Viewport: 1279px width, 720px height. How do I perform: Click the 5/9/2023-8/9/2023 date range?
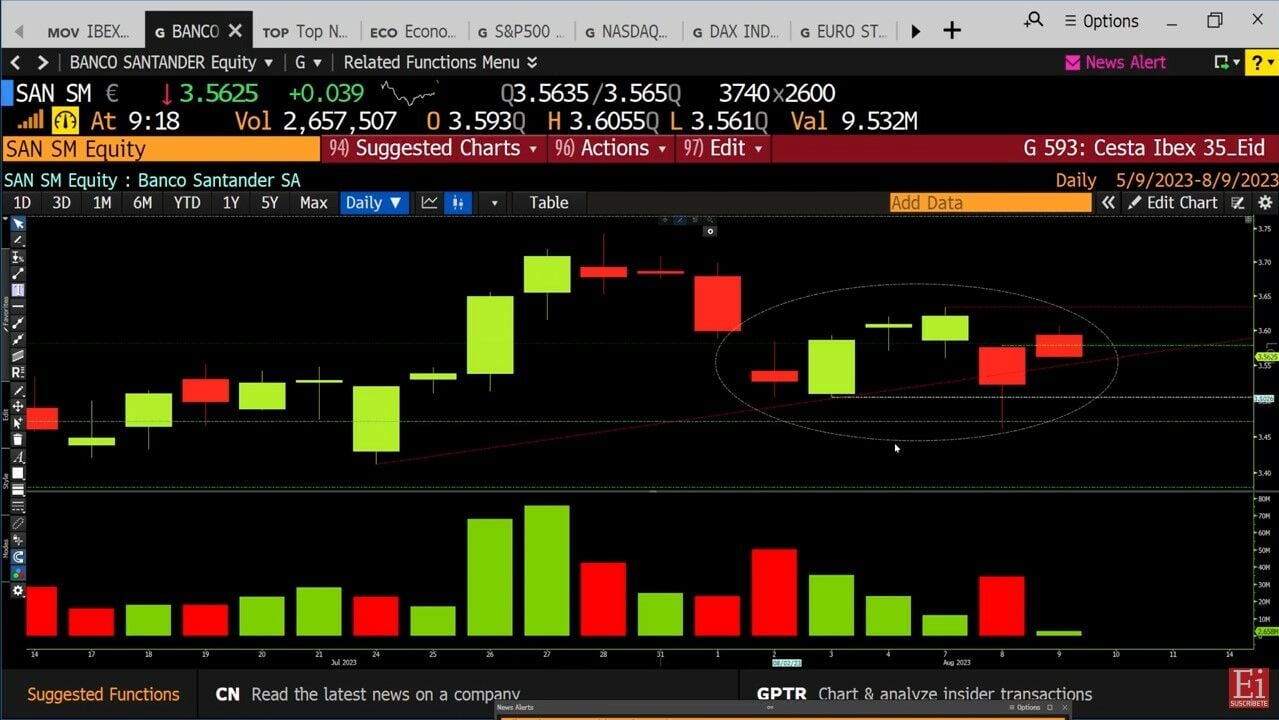pyautogui.click(x=1196, y=180)
